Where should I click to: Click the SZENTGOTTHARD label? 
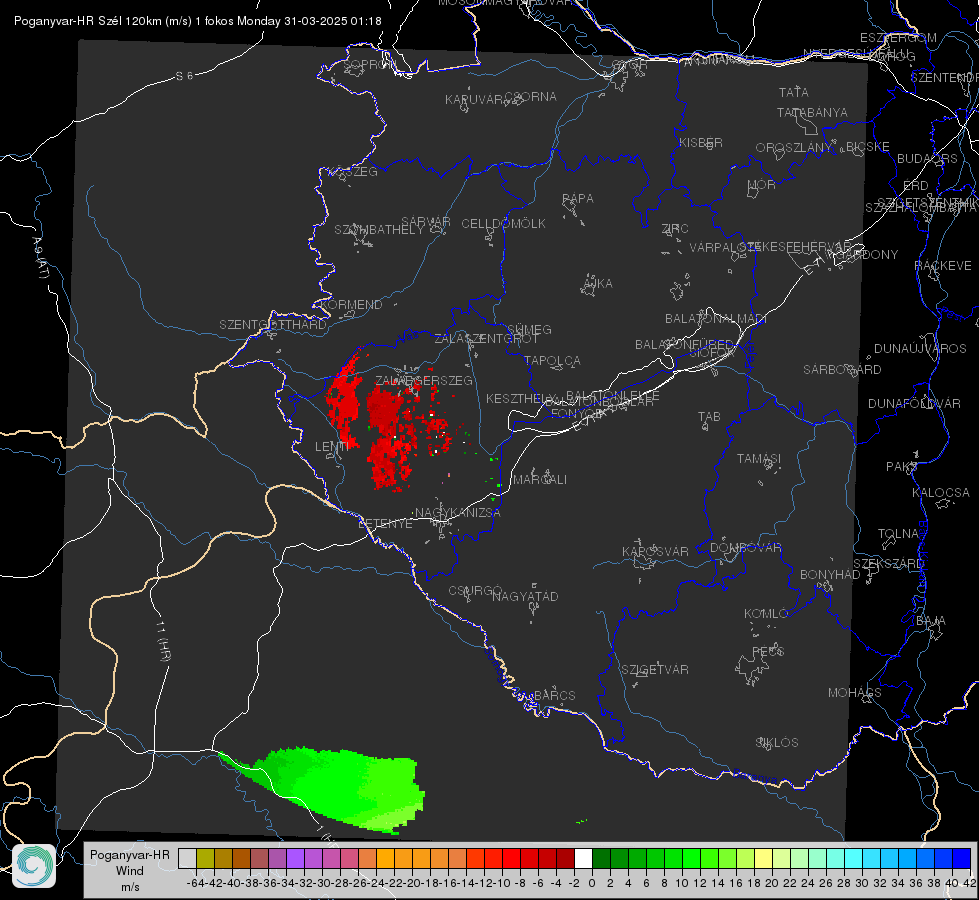(273, 325)
